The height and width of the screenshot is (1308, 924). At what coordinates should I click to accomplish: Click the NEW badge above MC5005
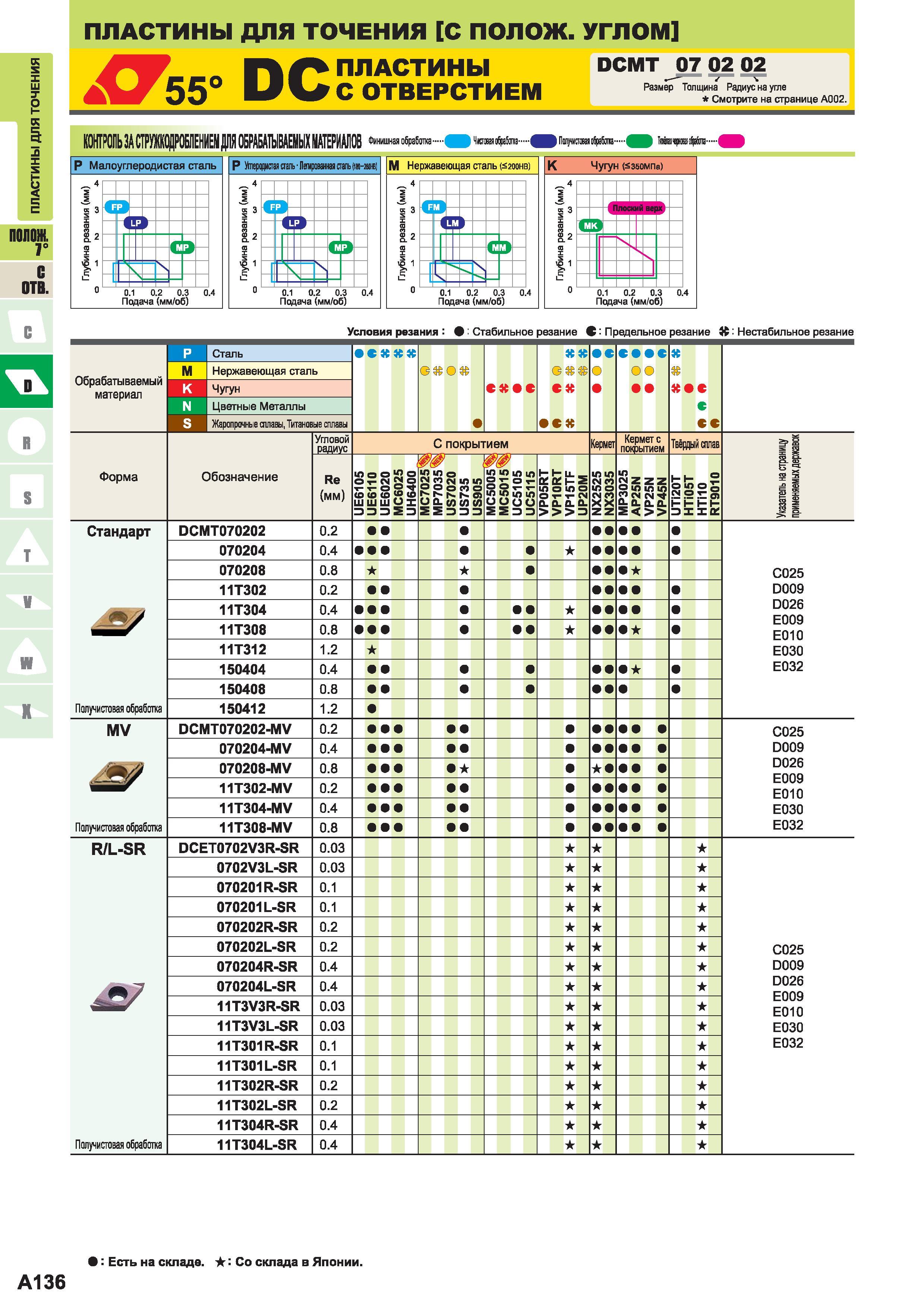490,460
